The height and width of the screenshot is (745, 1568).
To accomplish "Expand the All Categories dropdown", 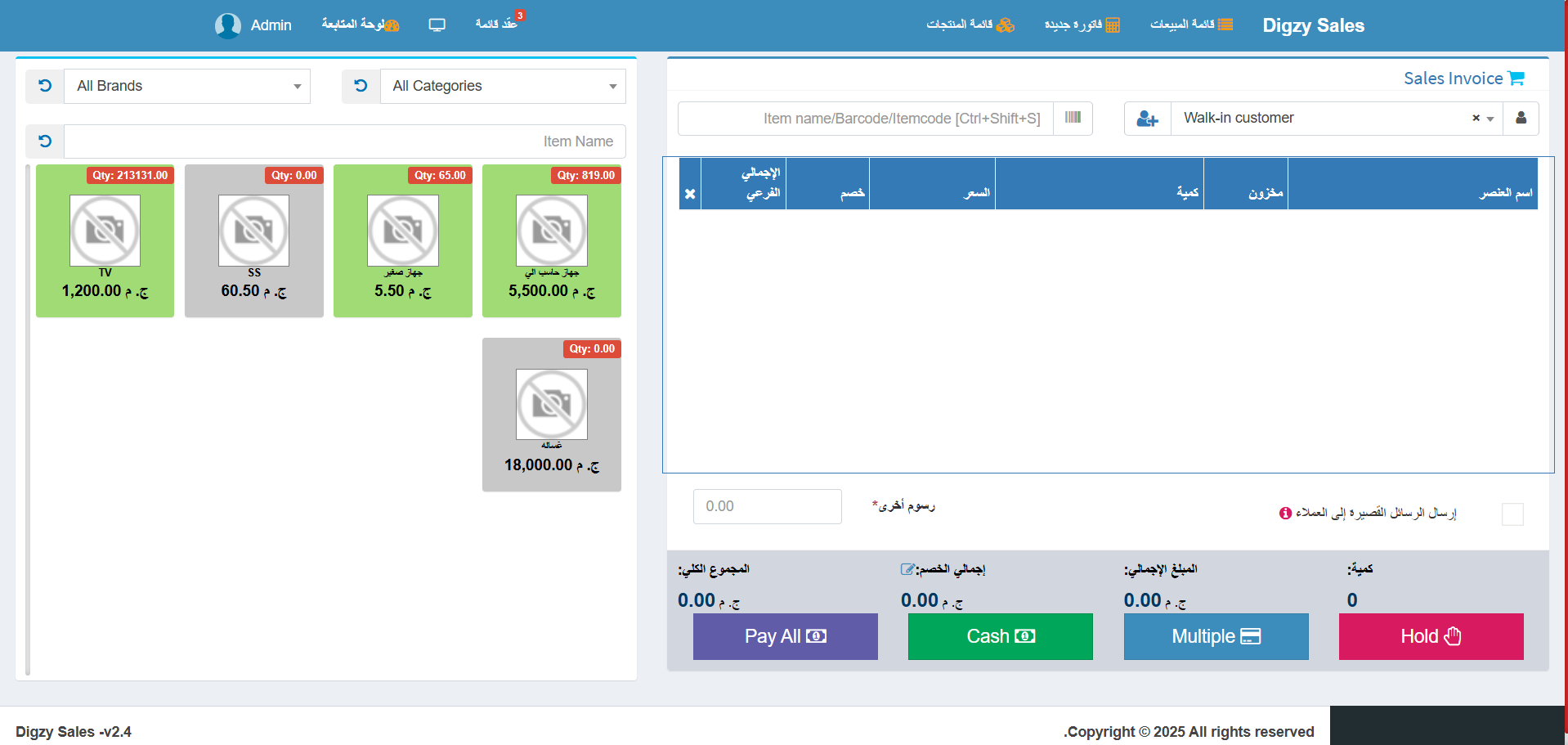I will pos(503,86).
